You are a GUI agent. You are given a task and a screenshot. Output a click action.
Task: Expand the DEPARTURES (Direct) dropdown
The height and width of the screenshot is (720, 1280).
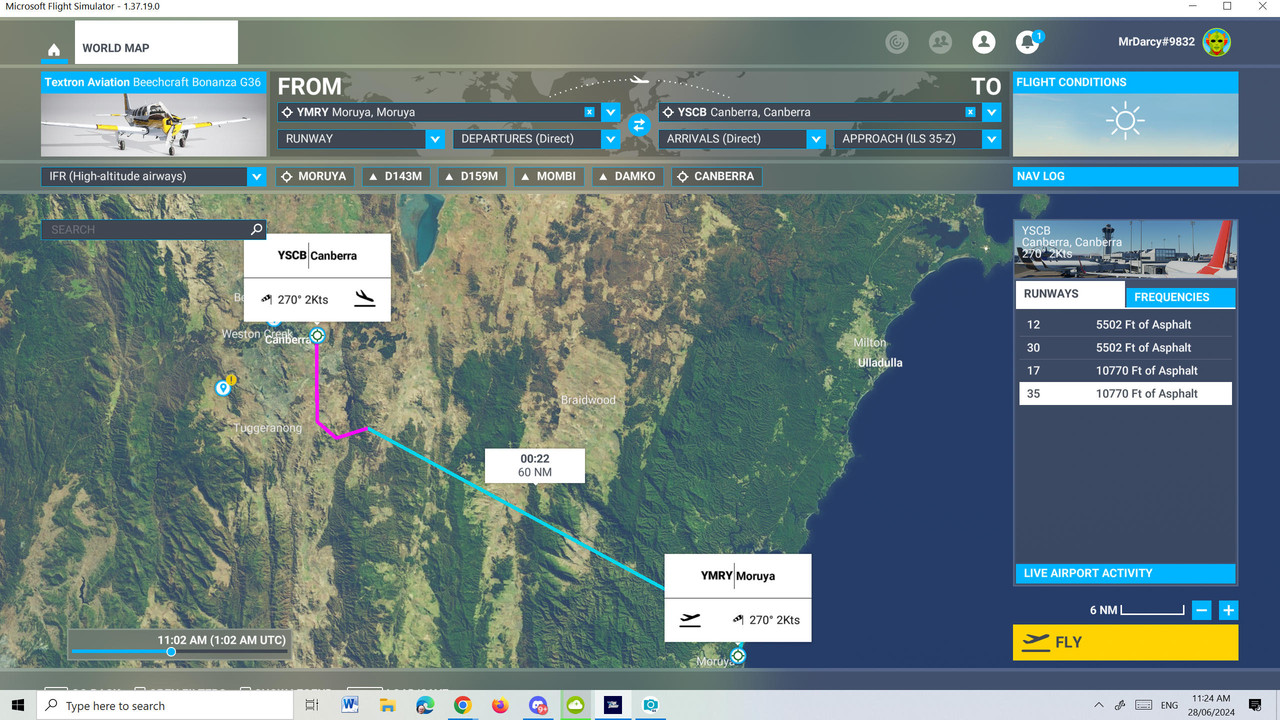[610, 139]
